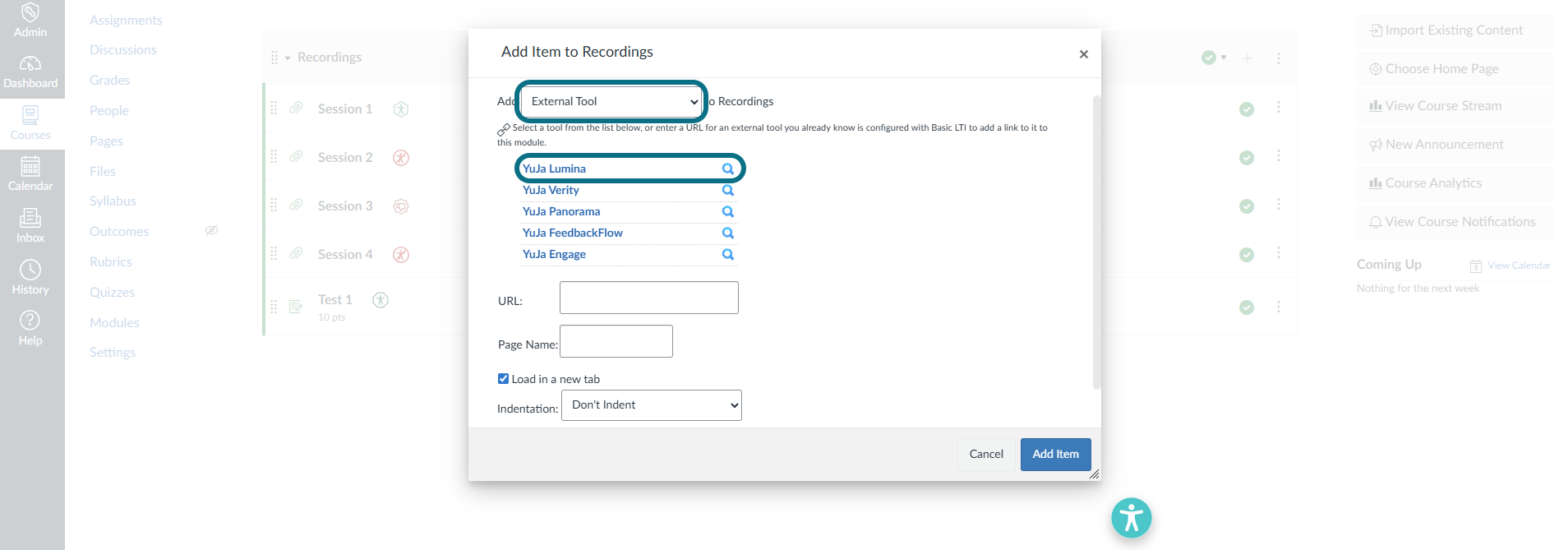
Task: Open Calendar in global navigation
Action: tap(30, 174)
